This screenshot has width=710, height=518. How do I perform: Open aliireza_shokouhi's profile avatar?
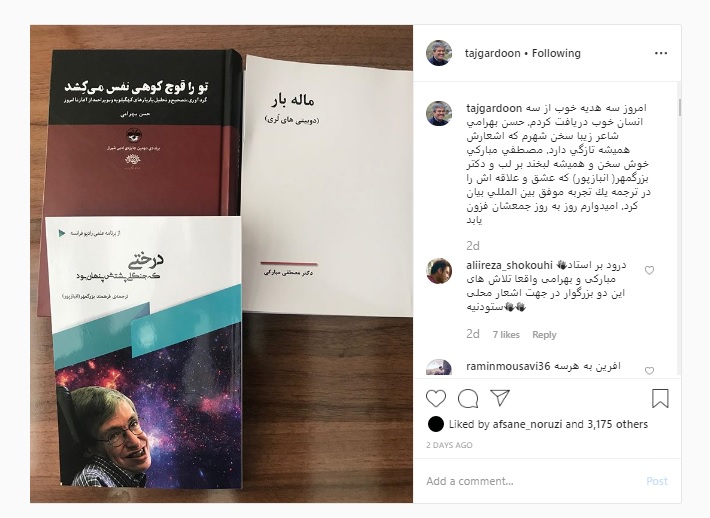(x=439, y=271)
